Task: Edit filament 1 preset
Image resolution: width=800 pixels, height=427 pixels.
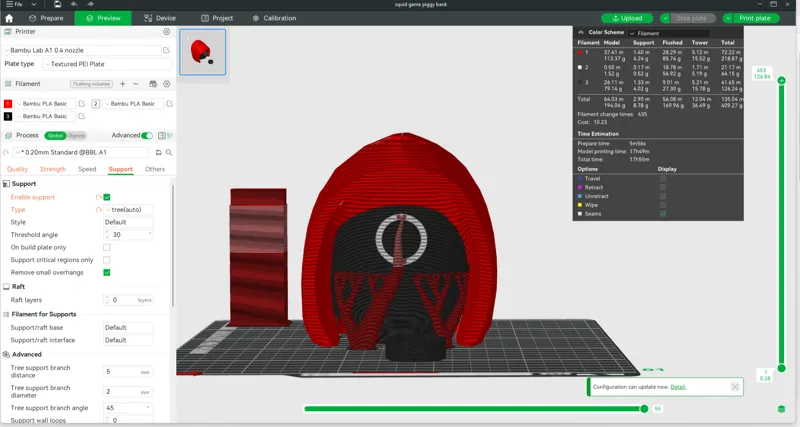Action: pyautogui.click(x=82, y=104)
